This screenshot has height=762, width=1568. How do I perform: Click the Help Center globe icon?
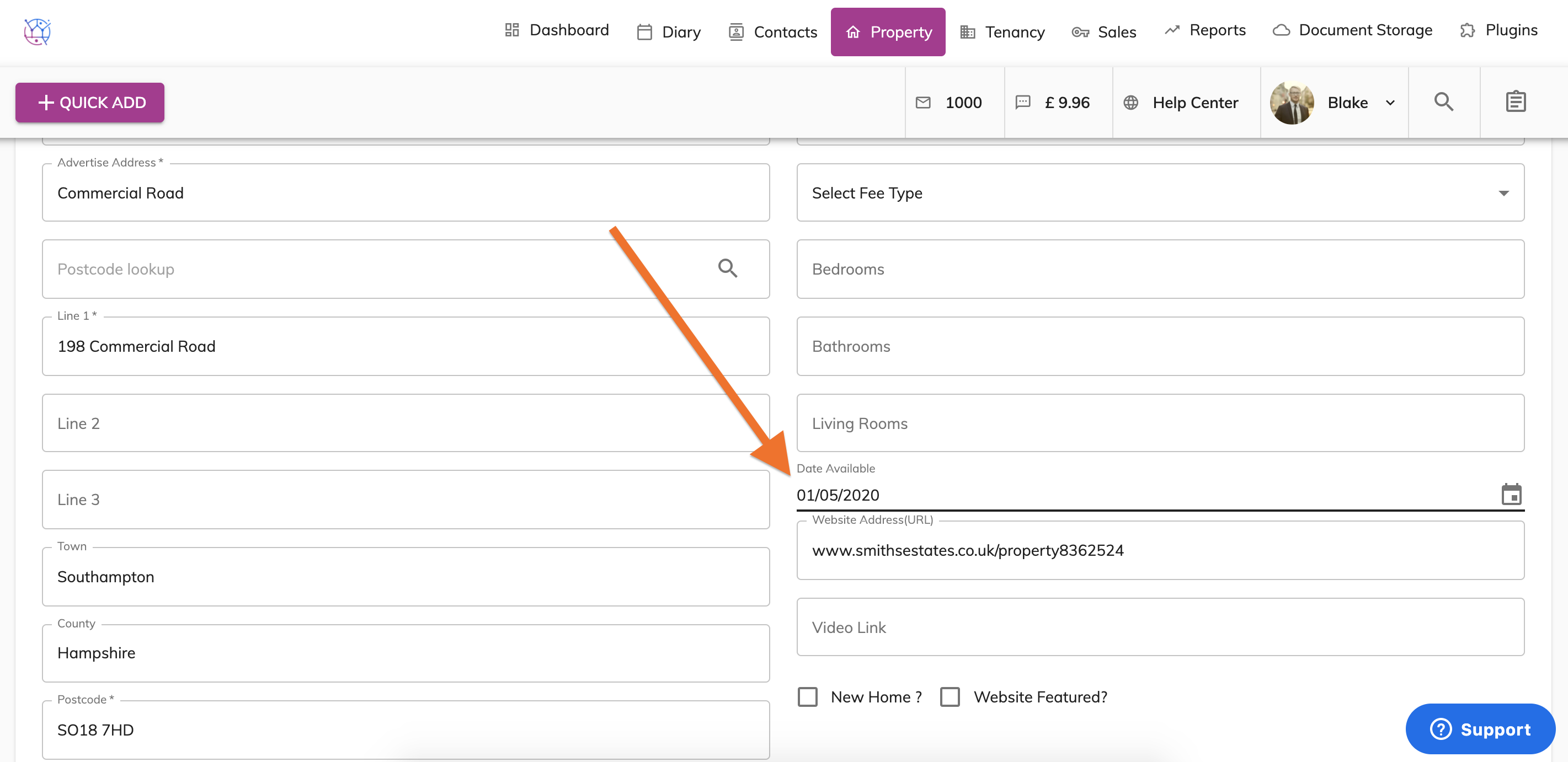(x=1130, y=102)
